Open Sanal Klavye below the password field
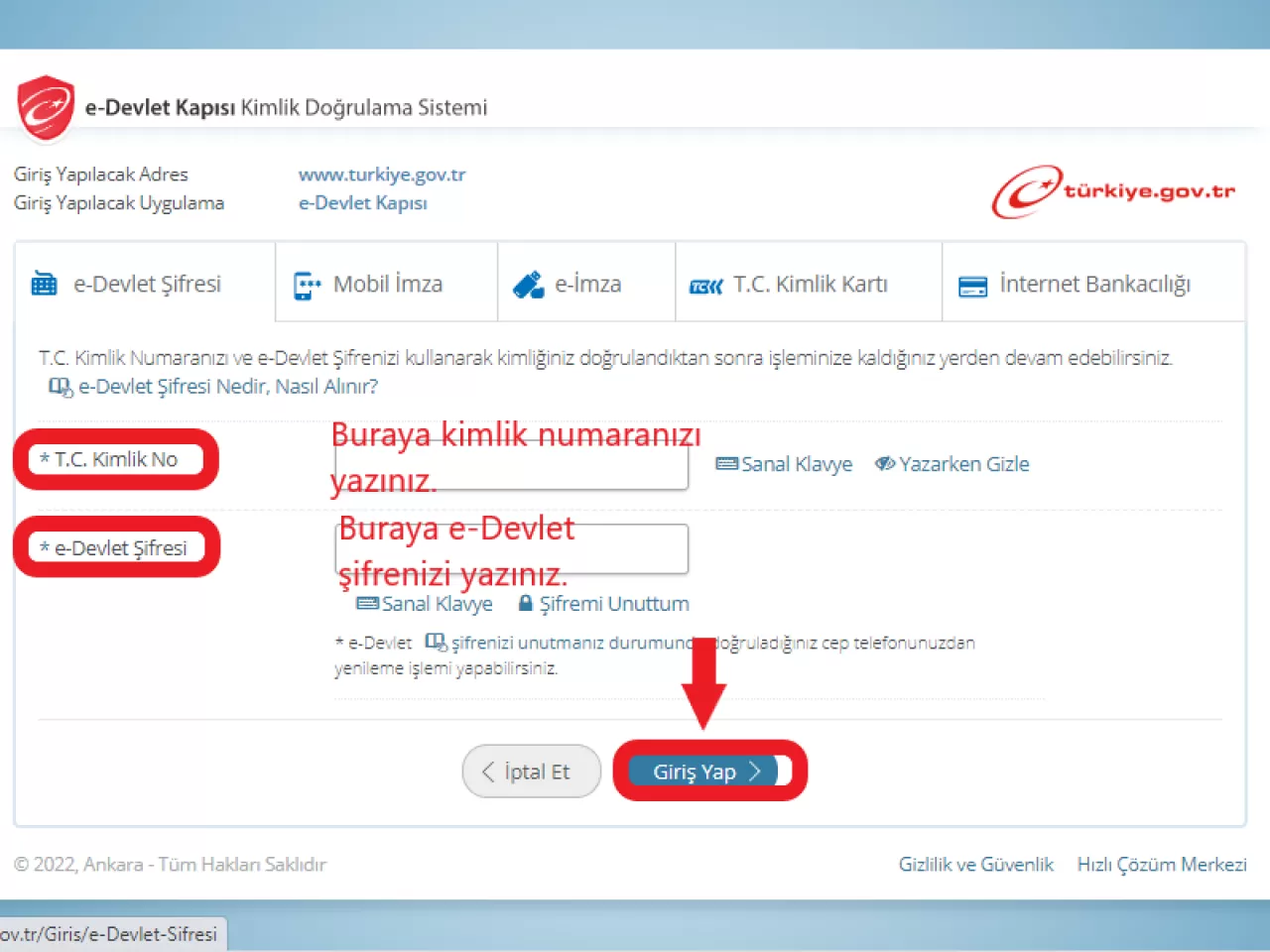 (x=424, y=603)
